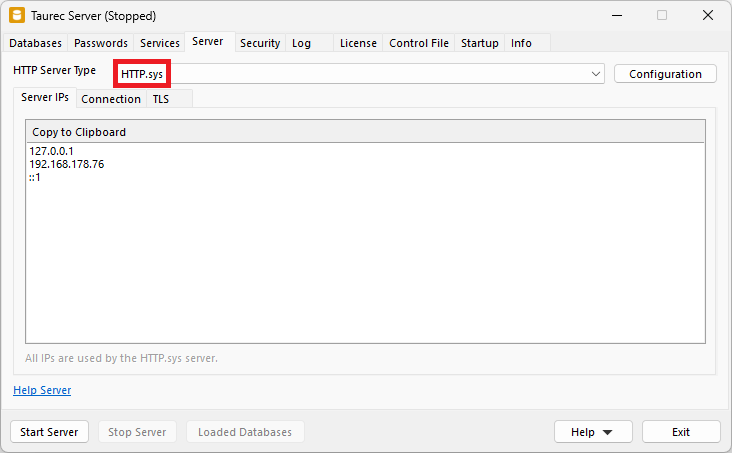Switch to the Connection sub-tab
Viewport: 732px width, 453px height.
pos(111,99)
